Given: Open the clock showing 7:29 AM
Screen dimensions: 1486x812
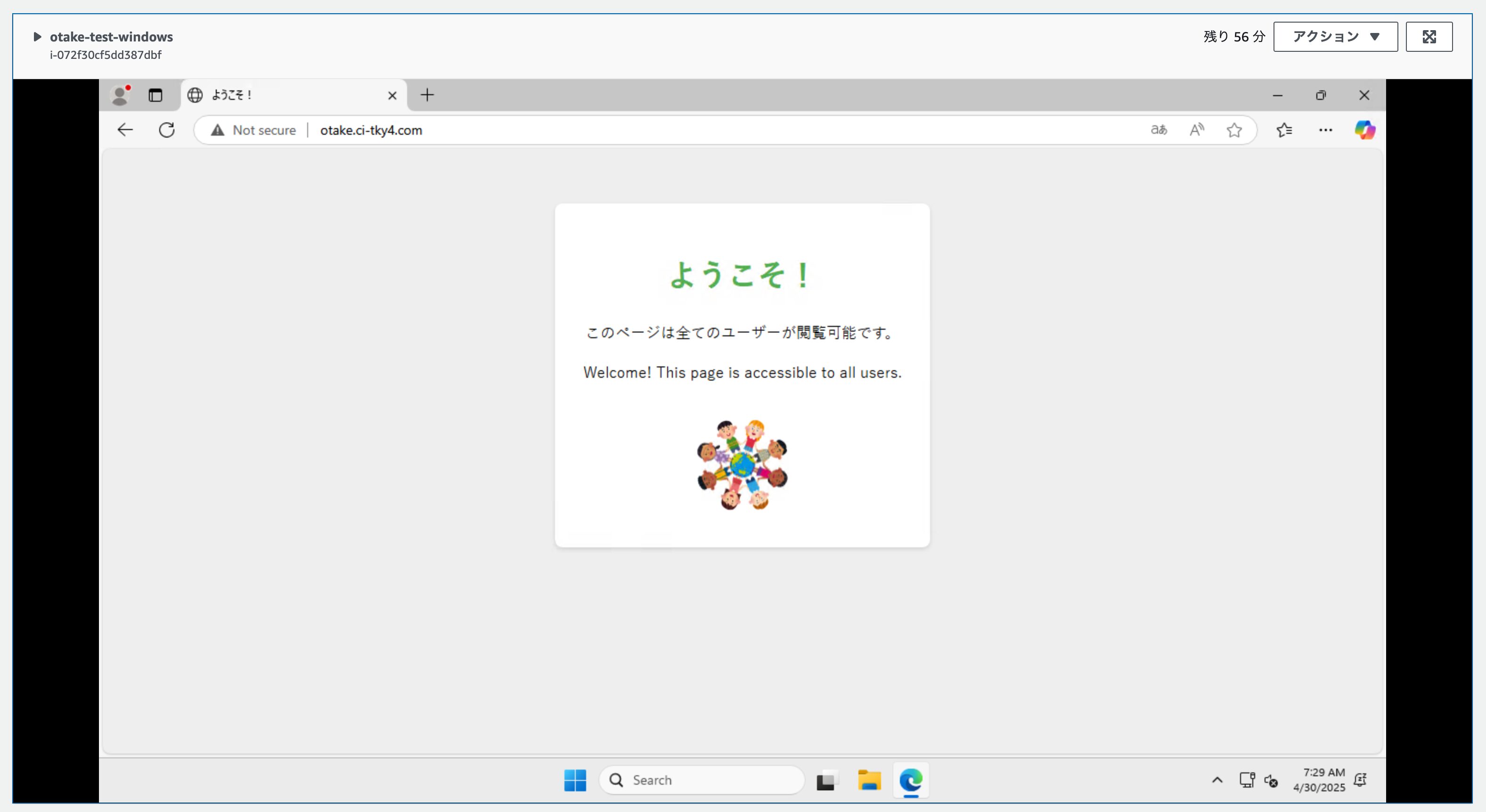Looking at the screenshot, I should tap(1319, 780).
